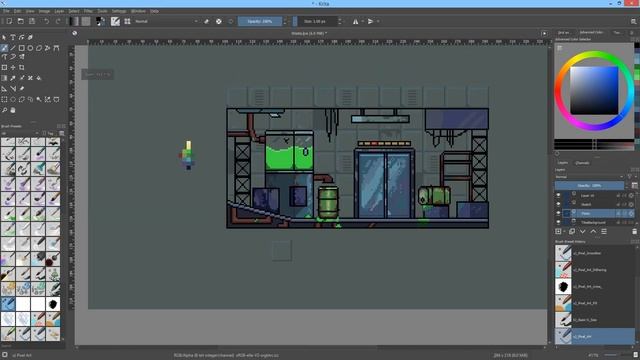The height and width of the screenshot is (360, 640).
Task: Move the layer down
Action: [582, 231]
